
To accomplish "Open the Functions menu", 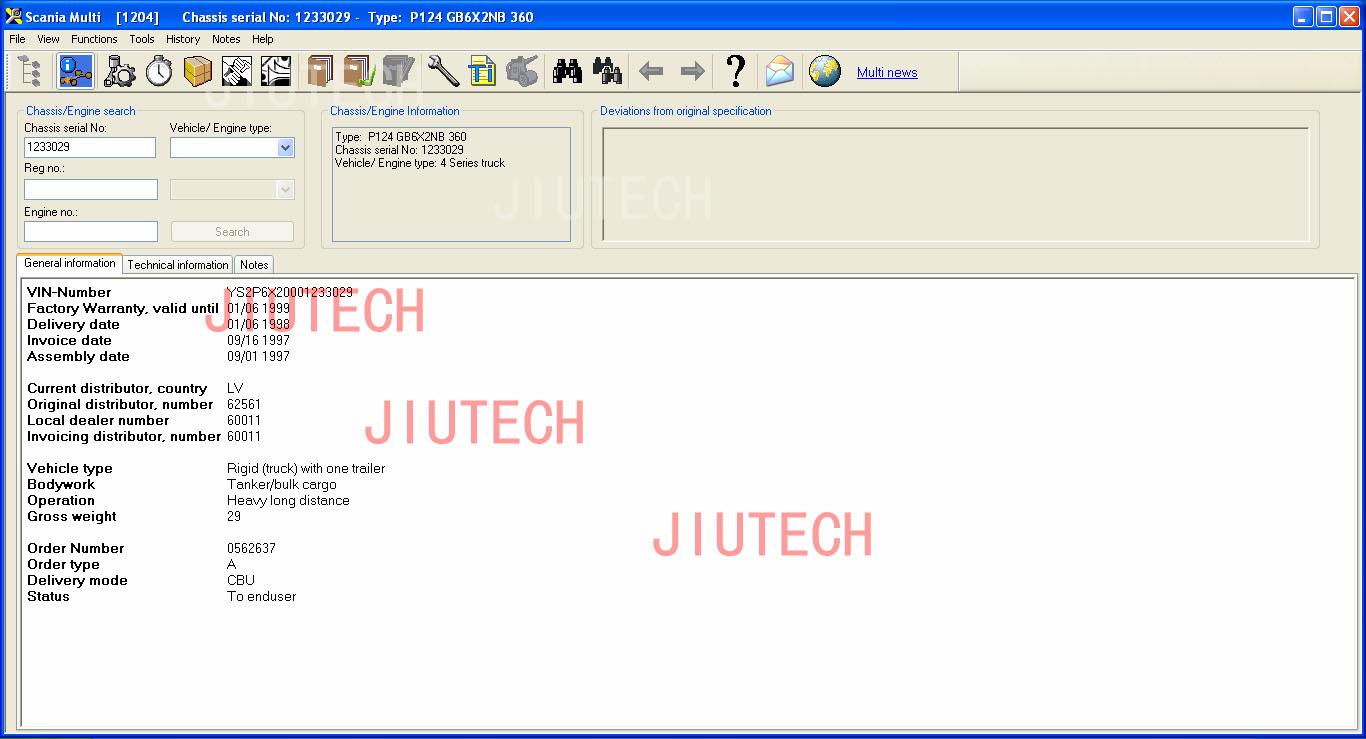I will (94, 39).
